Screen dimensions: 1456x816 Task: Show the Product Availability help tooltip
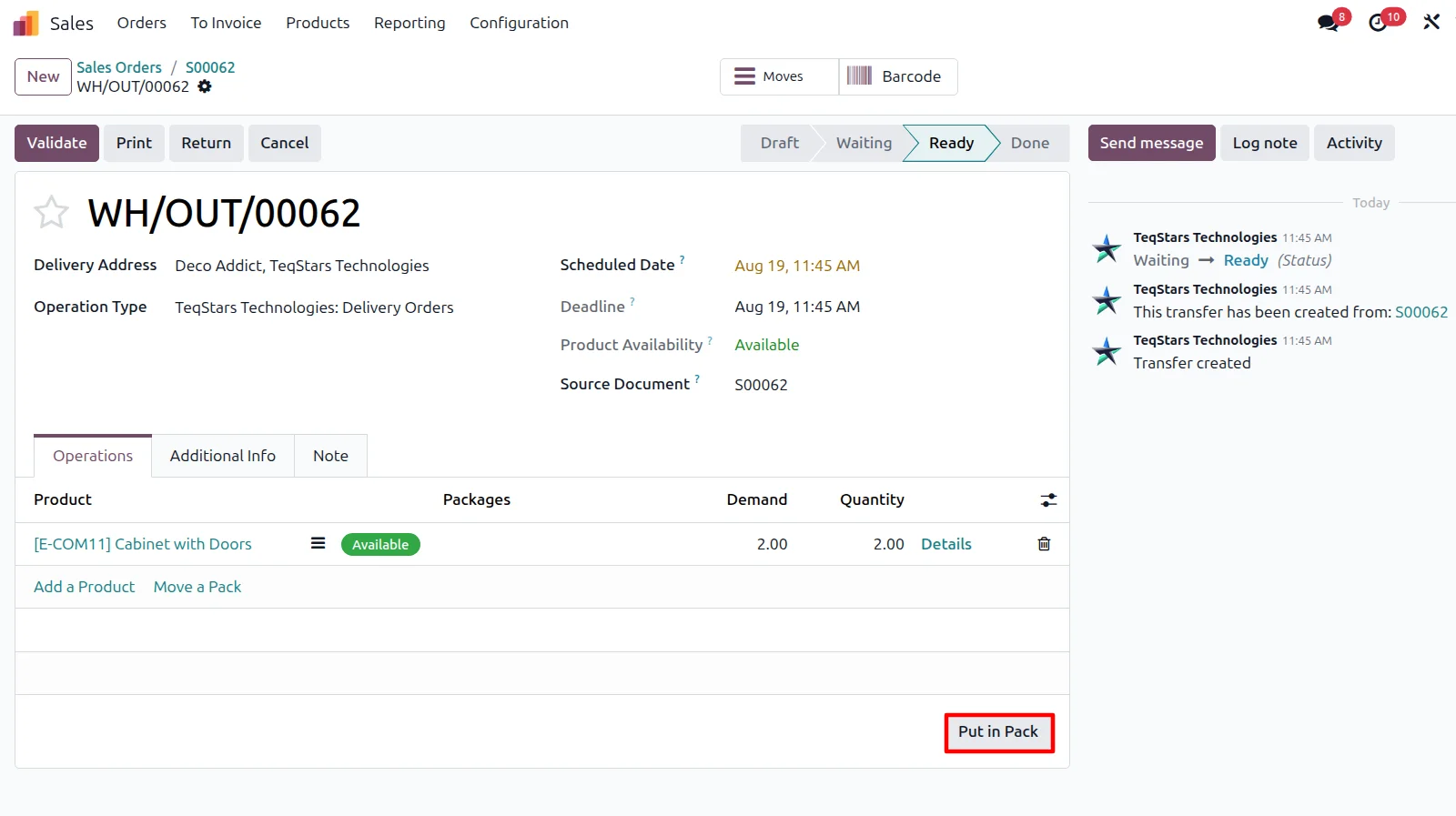710,340
